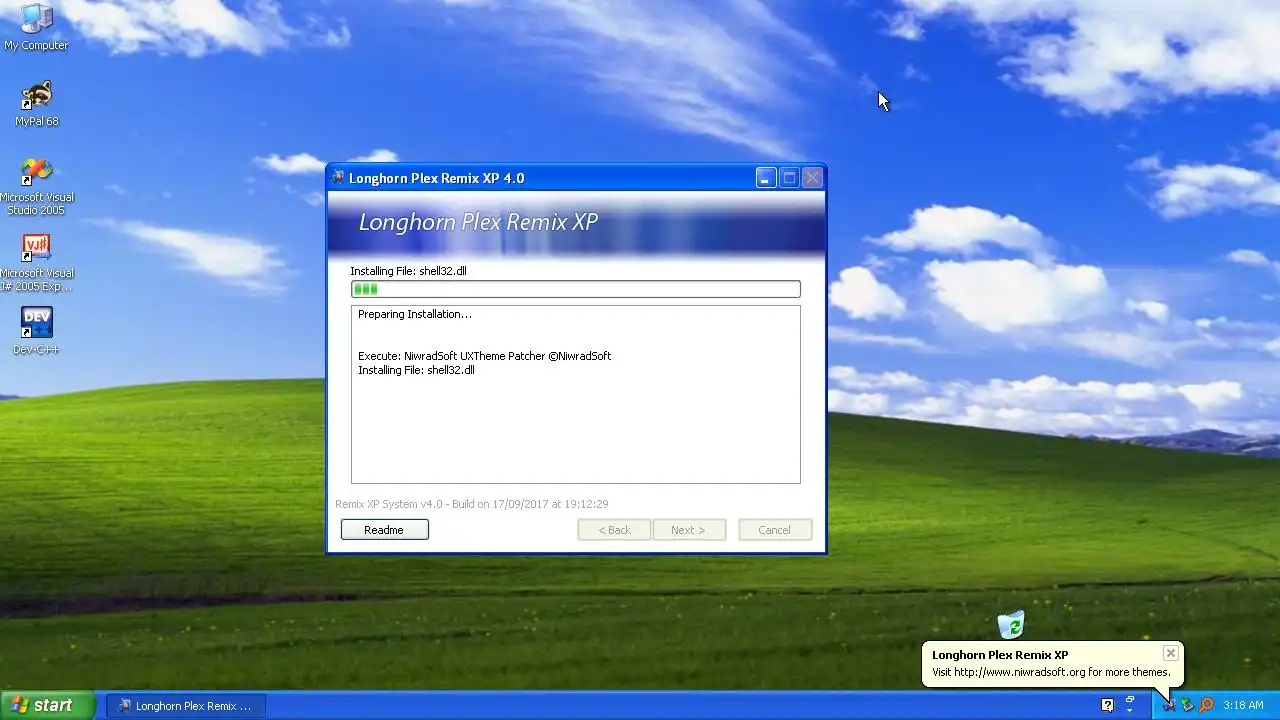Click the 'Remix XP System v4.0' build text

(x=472, y=504)
